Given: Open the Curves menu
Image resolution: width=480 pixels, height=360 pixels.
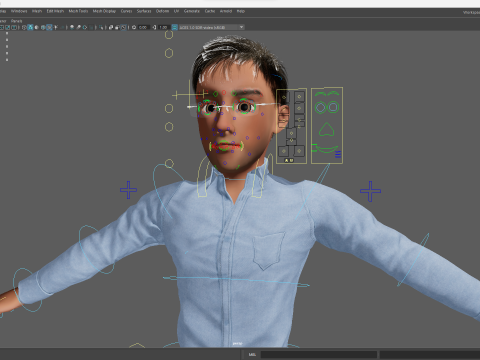Looking at the screenshot, I should coord(126,11).
